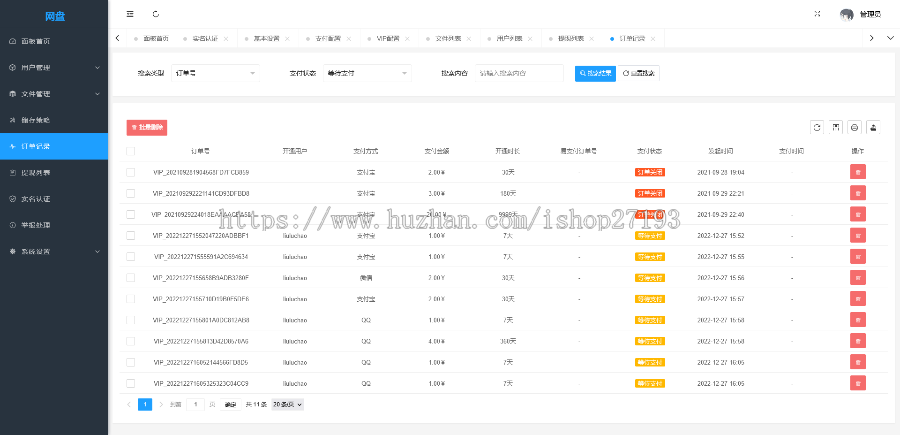
Task: Switch to the 基本设置 tab
Action: click(266, 38)
